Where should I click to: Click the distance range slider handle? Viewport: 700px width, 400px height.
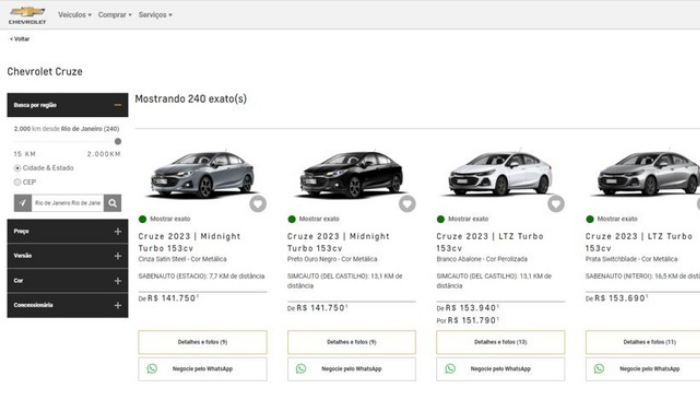click(x=118, y=141)
